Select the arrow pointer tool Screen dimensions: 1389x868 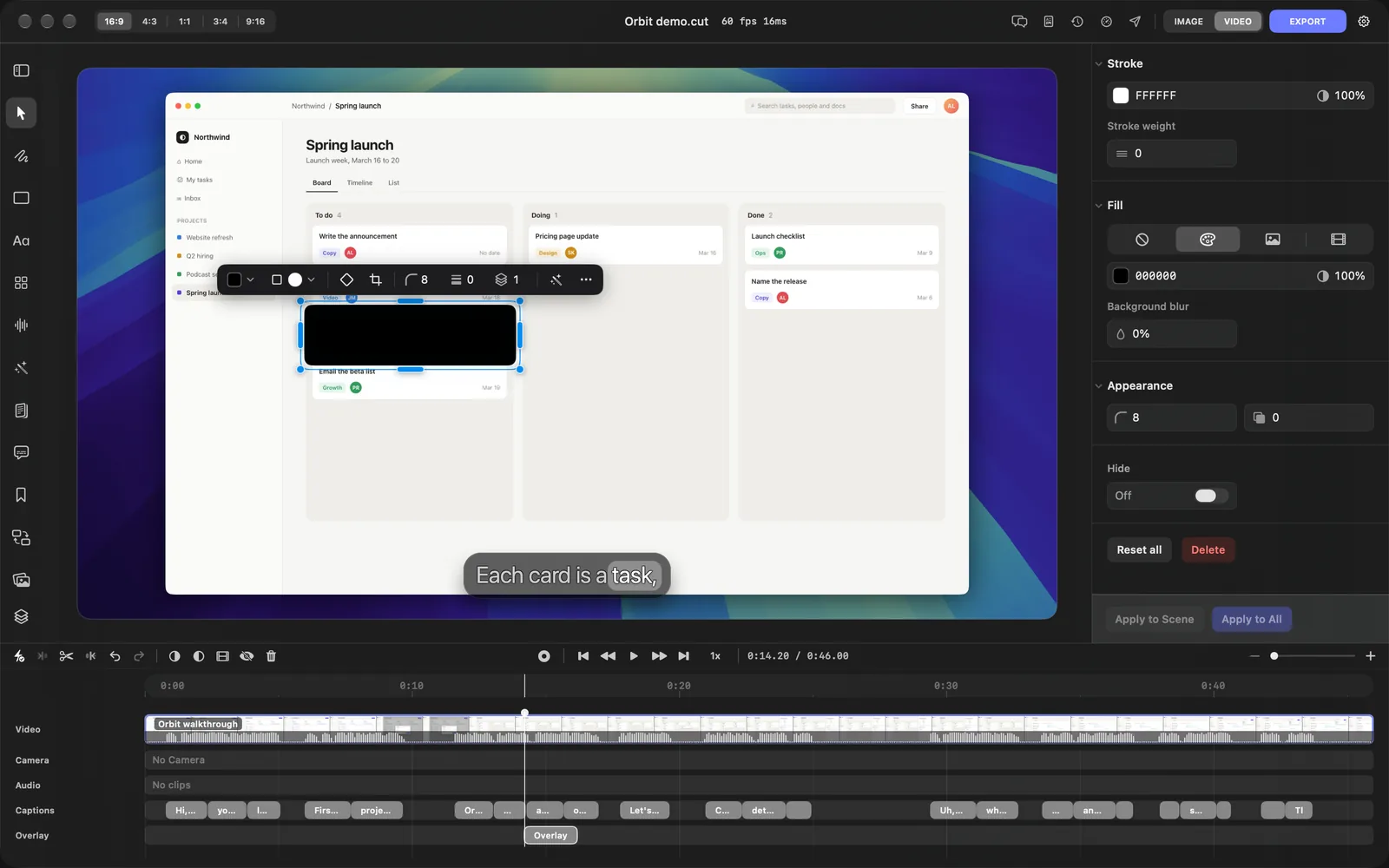(x=22, y=113)
